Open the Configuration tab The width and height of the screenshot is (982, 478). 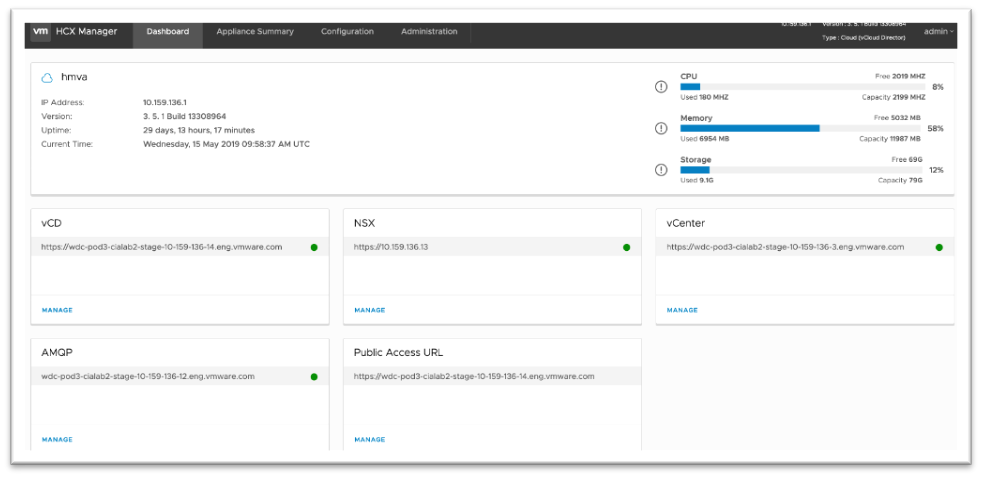click(x=347, y=32)
